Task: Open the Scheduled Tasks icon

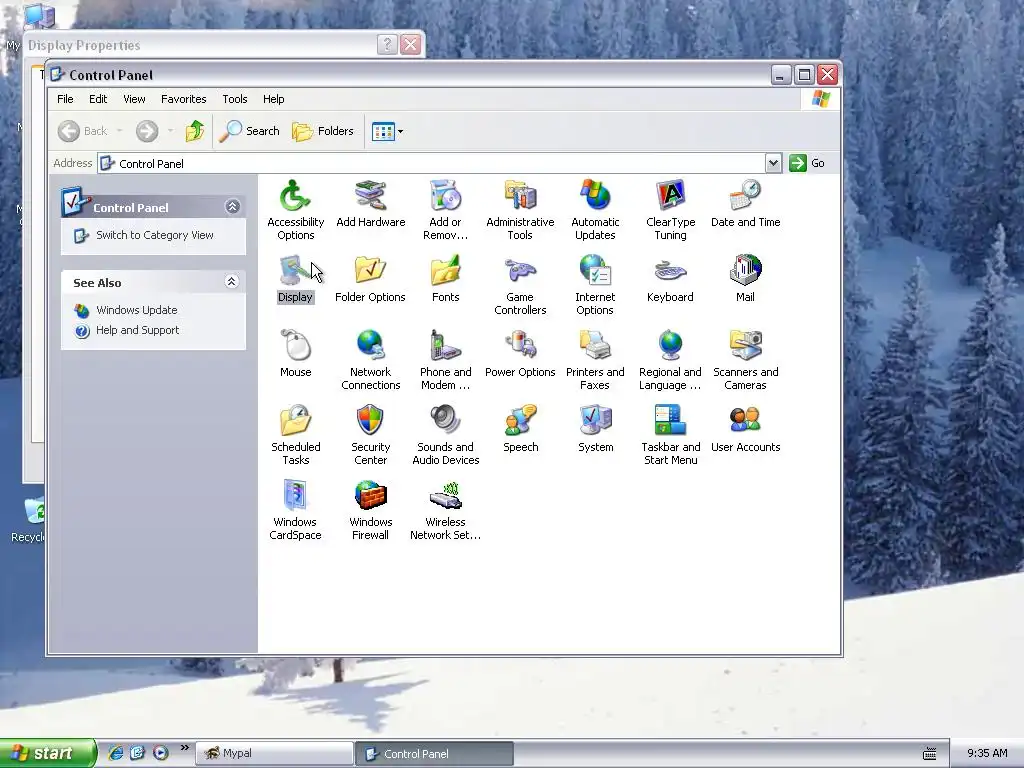Action: pyautogui.click(x=295, y=421)
